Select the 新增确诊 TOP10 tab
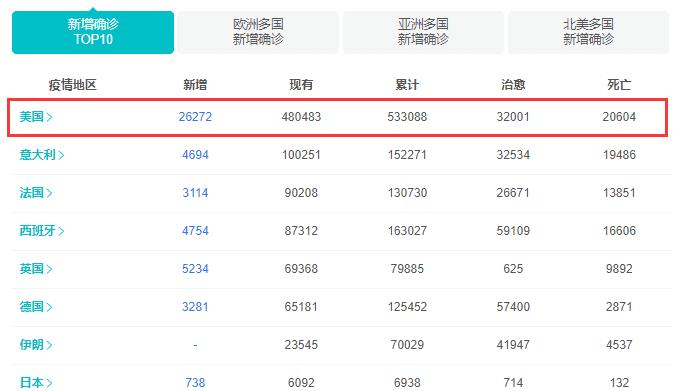Image resolution: width=679 pixels, height=391 pixels. (x=93, y=32)
